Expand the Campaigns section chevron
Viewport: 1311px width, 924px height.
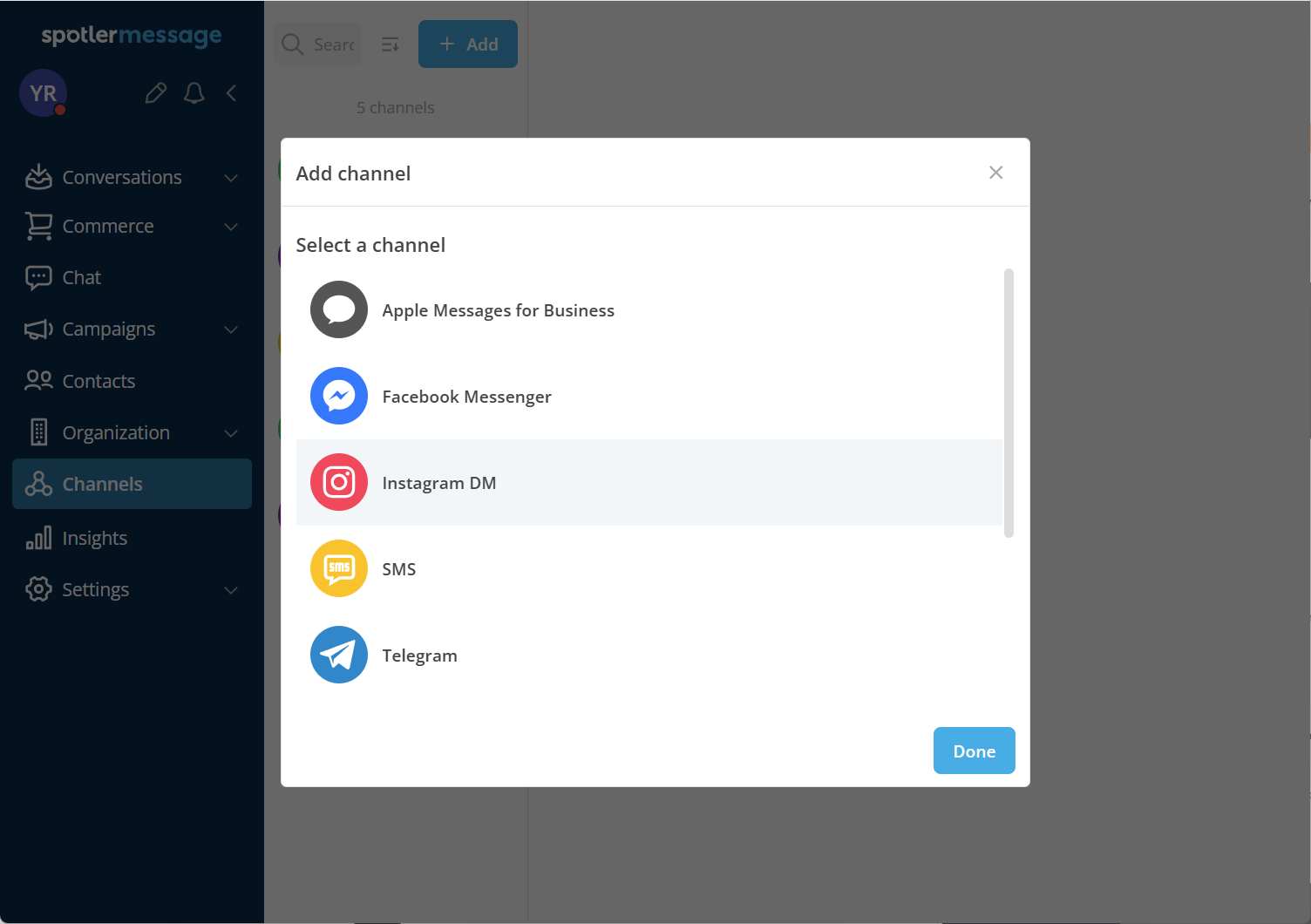point(231,330)
